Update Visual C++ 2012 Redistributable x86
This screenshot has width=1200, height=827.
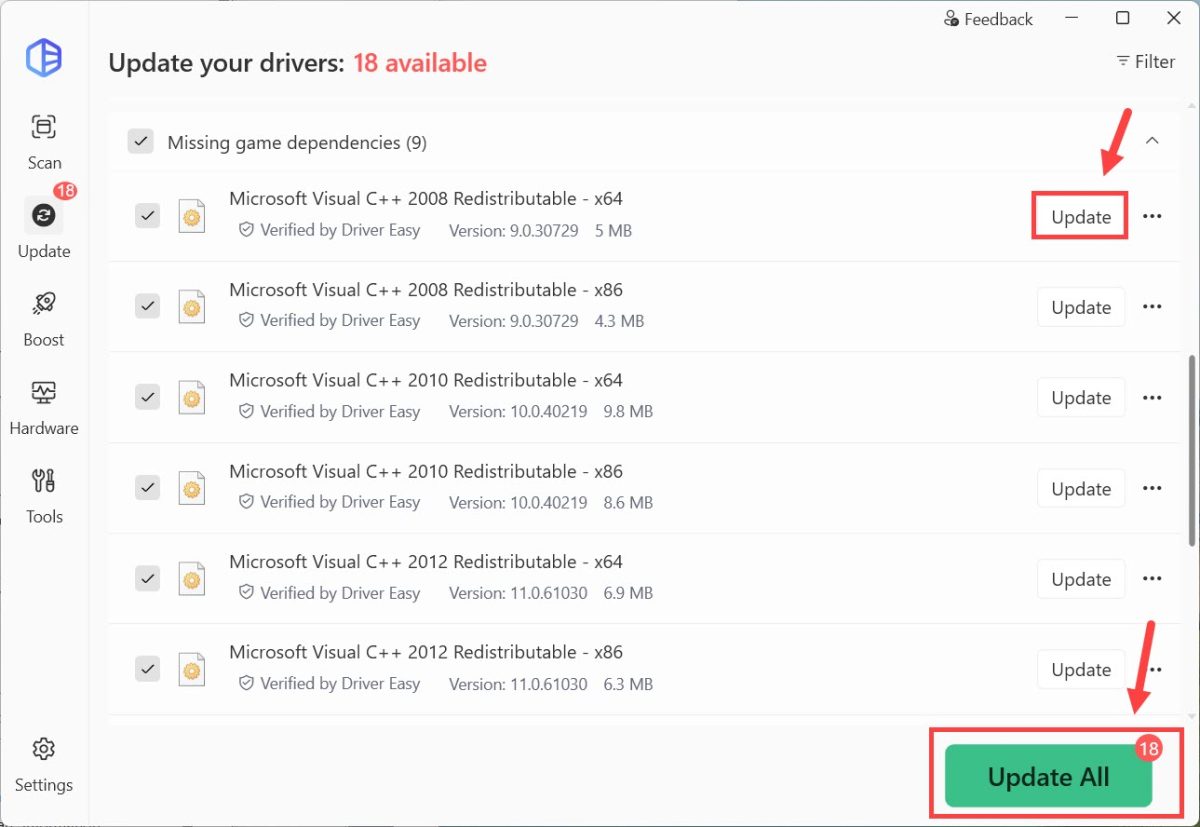tap(1081, 669)
